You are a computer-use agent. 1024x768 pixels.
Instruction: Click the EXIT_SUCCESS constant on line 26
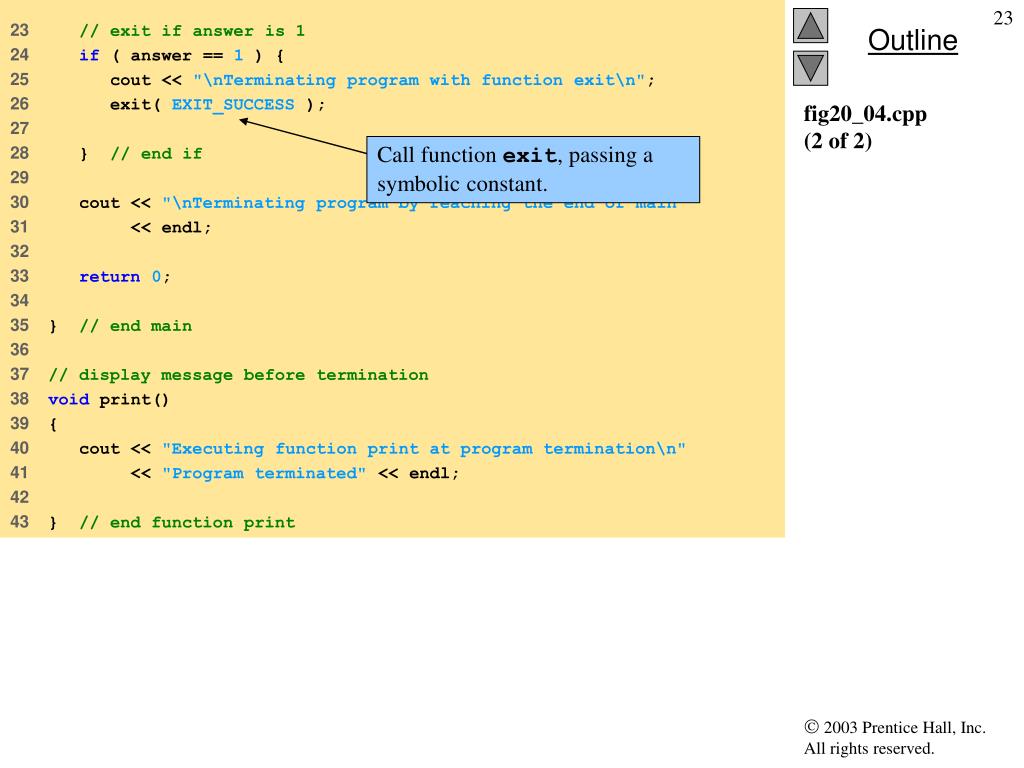tap(232, 105)
